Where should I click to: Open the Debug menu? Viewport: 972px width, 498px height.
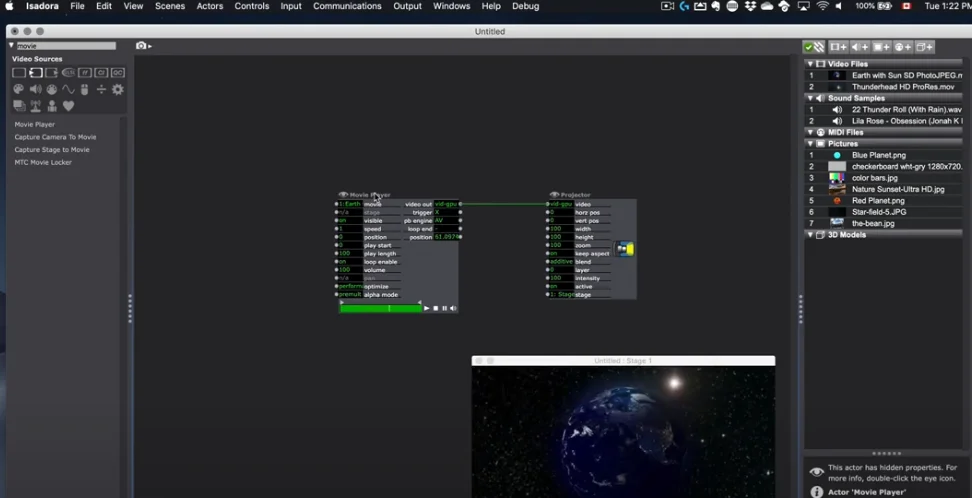coord(526,6)
